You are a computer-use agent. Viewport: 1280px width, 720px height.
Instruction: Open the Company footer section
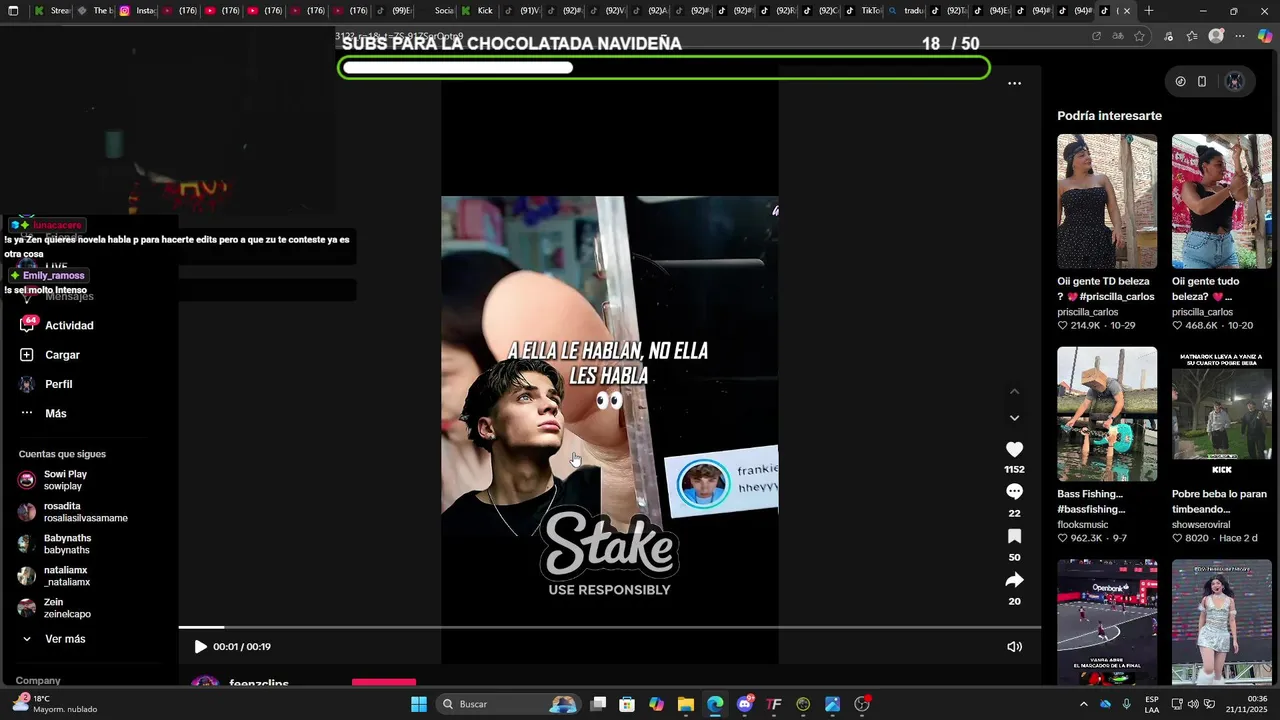coord(38,680)
